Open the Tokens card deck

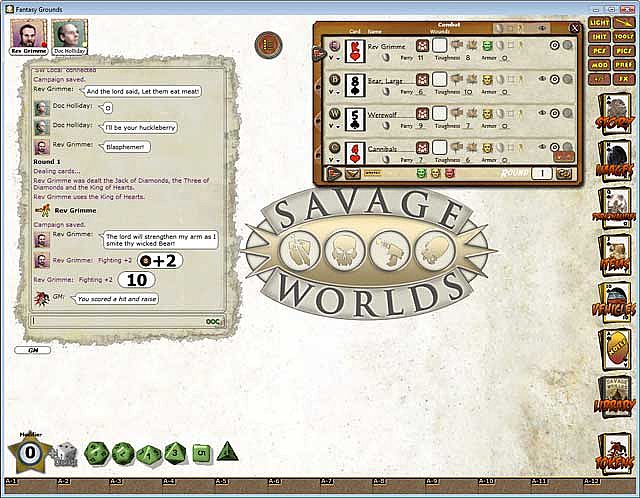pyautogui.click(x=615, y=453)
